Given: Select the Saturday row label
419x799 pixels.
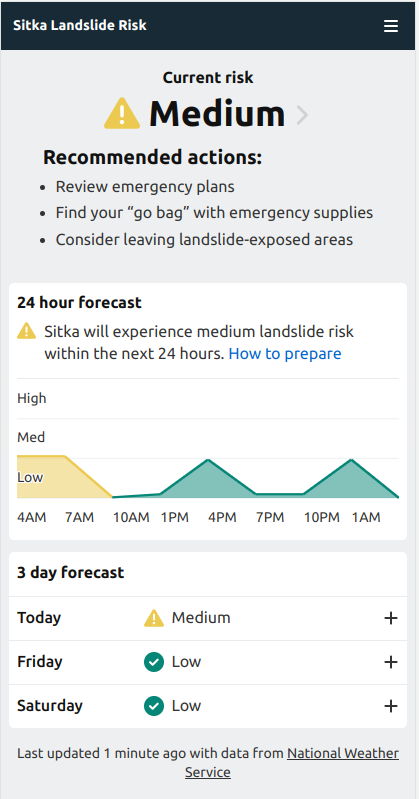Looking at the screenshot, I should [49, 706].
